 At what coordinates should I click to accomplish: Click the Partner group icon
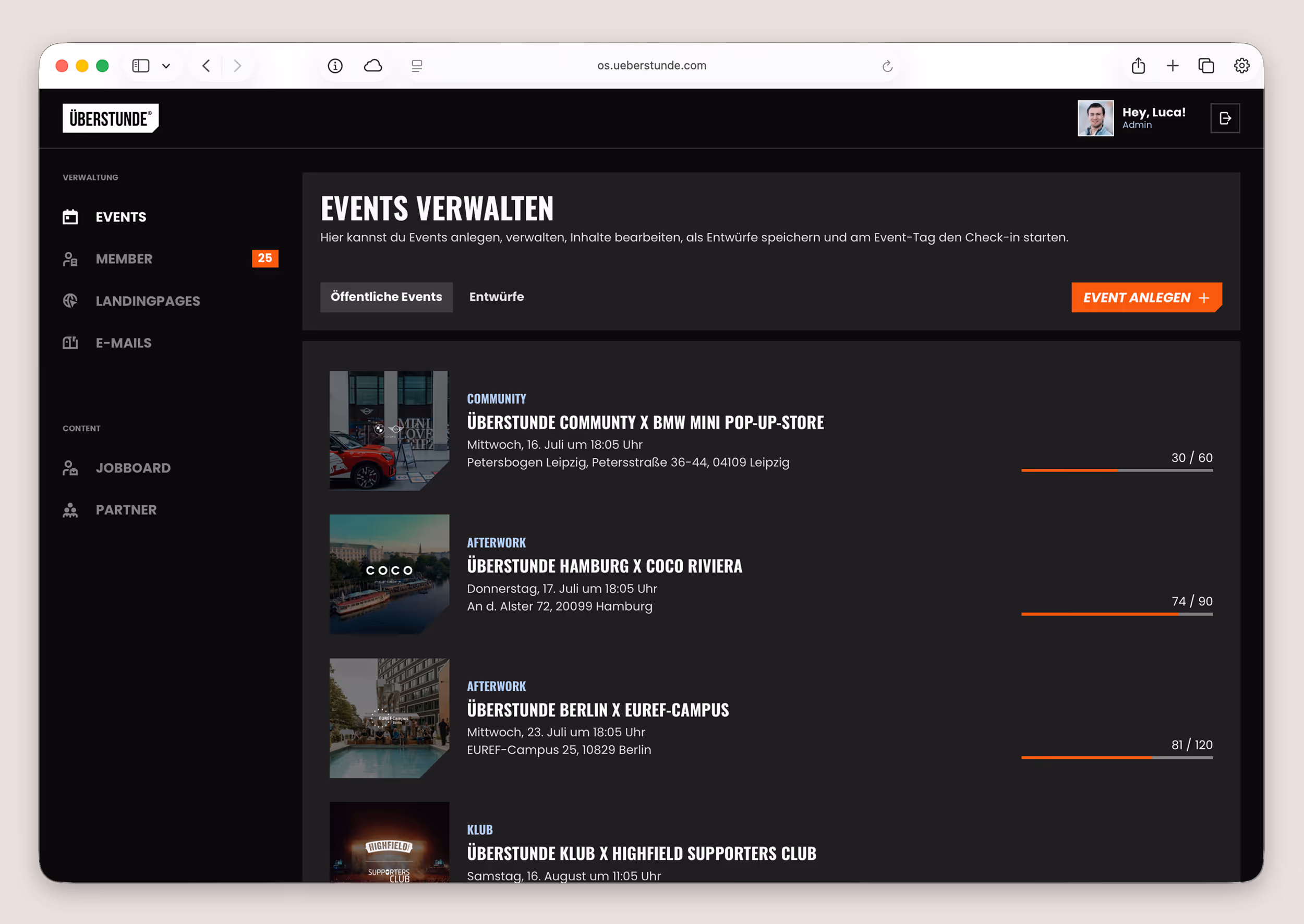click(x=70, y=510)
